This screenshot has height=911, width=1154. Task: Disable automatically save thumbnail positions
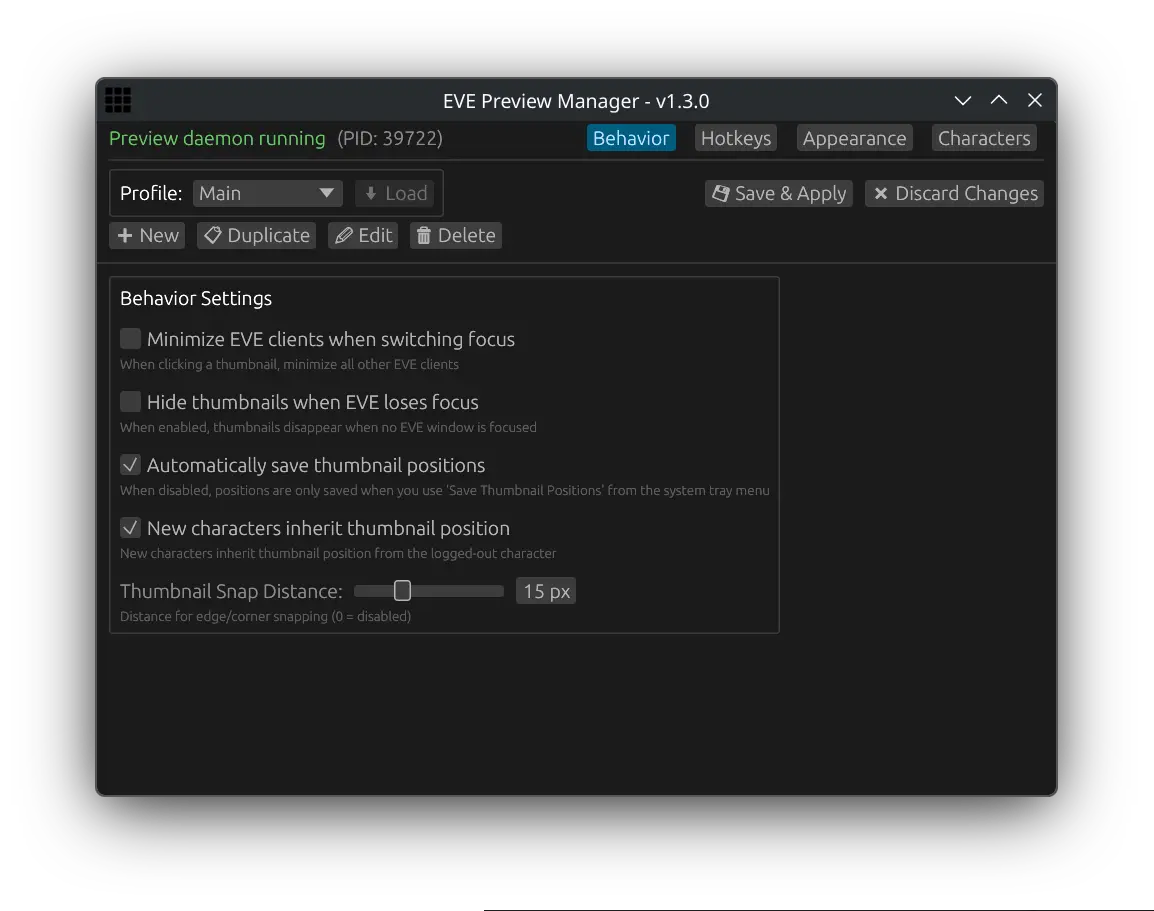(130, 464)
